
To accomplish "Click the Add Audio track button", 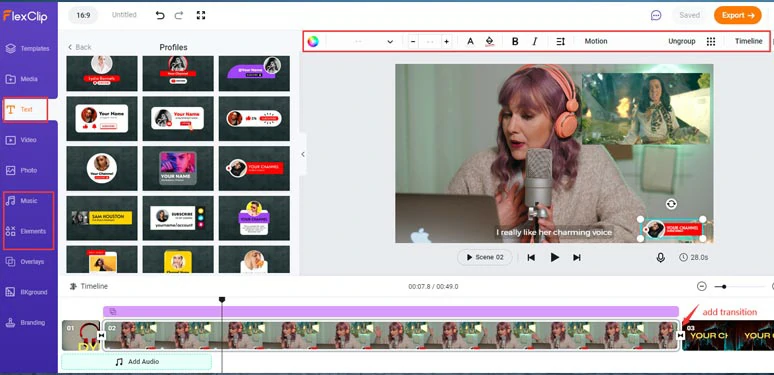I will pyautogui.click(x=137, y=362).
